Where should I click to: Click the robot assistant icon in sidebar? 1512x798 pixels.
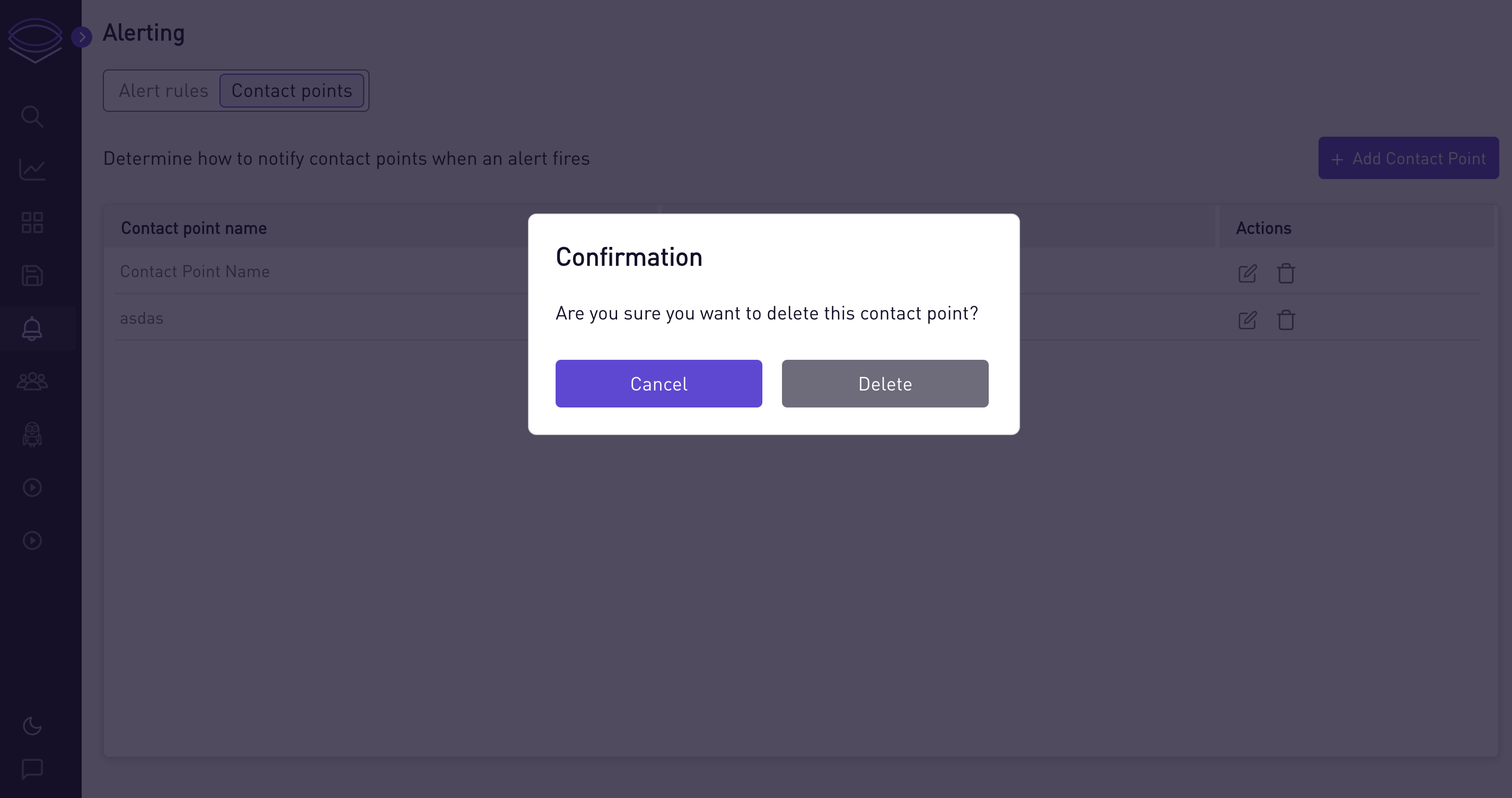coord(32,434)
